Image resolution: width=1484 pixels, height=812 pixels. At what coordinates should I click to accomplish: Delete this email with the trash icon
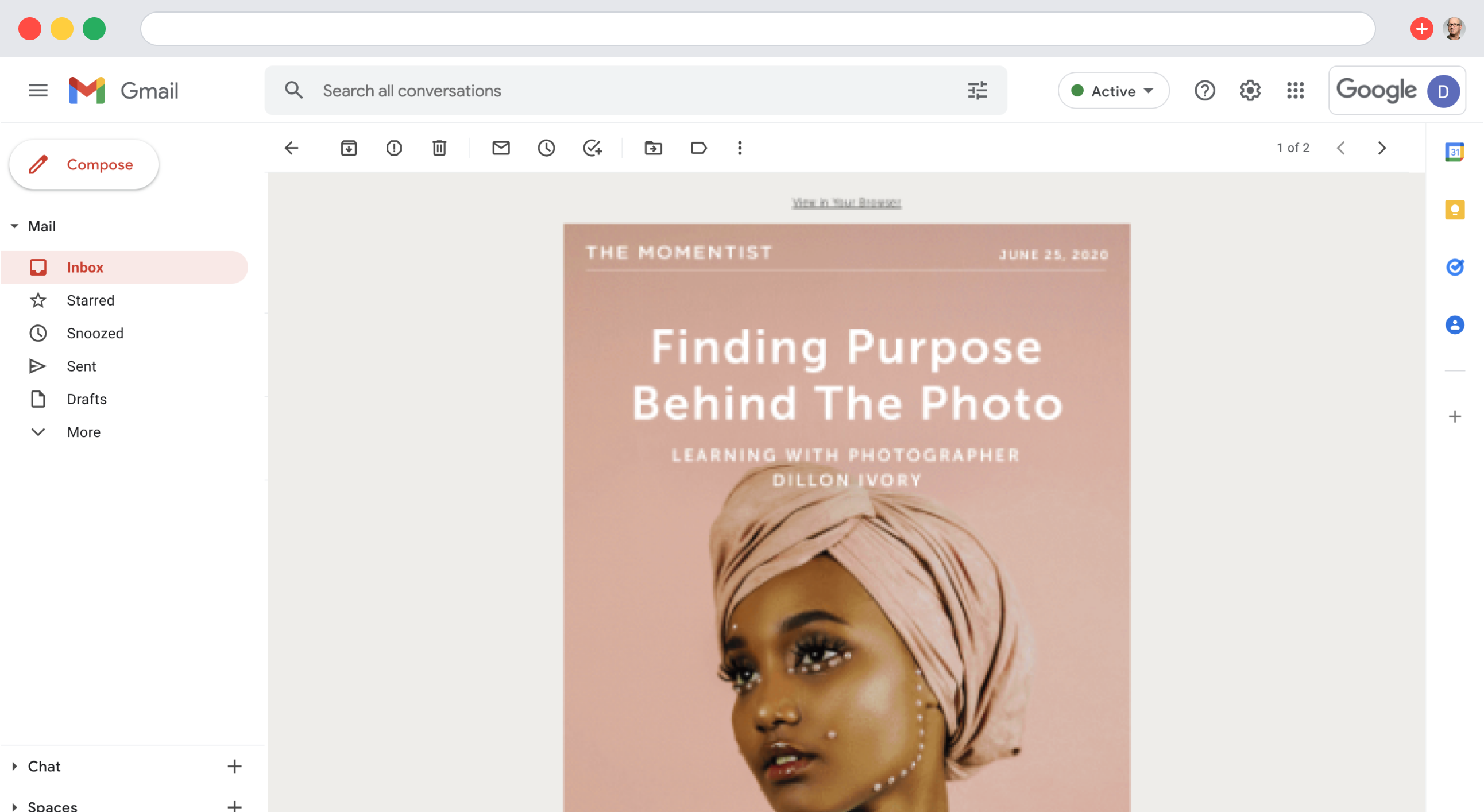pos(439,148)
